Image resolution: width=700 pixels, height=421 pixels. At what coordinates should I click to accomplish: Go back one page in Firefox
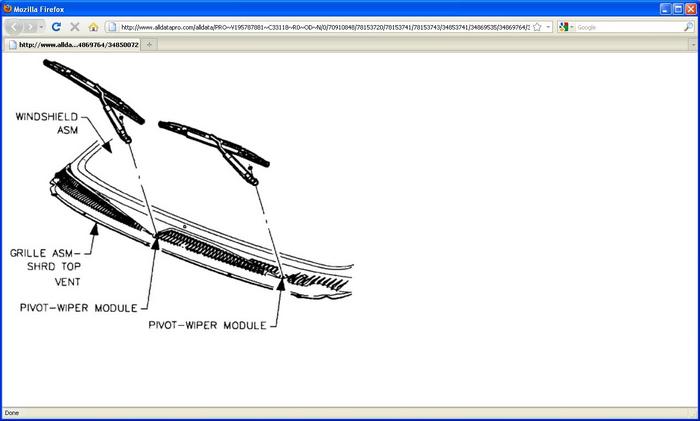pyautogui.click(x=14, y=27)
